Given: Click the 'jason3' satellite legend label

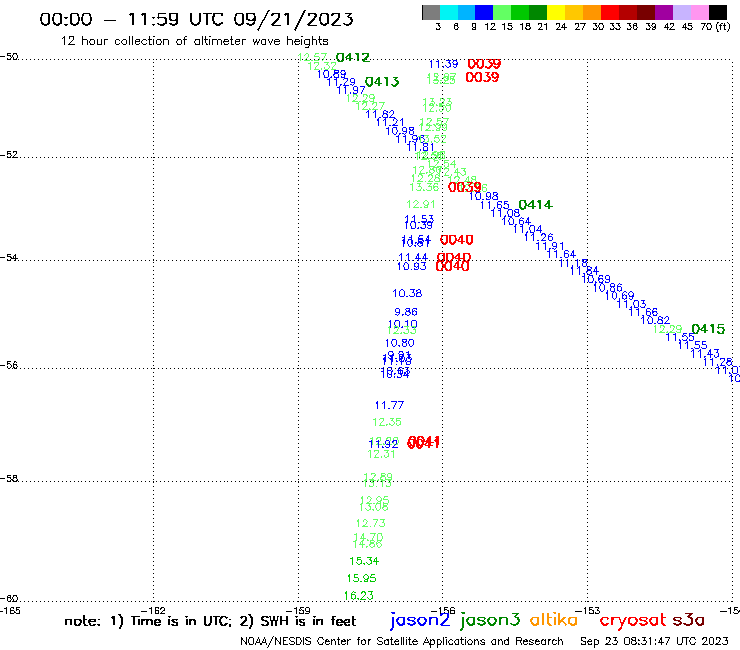Looking at the screenshot, I should (x=490, y=620).
